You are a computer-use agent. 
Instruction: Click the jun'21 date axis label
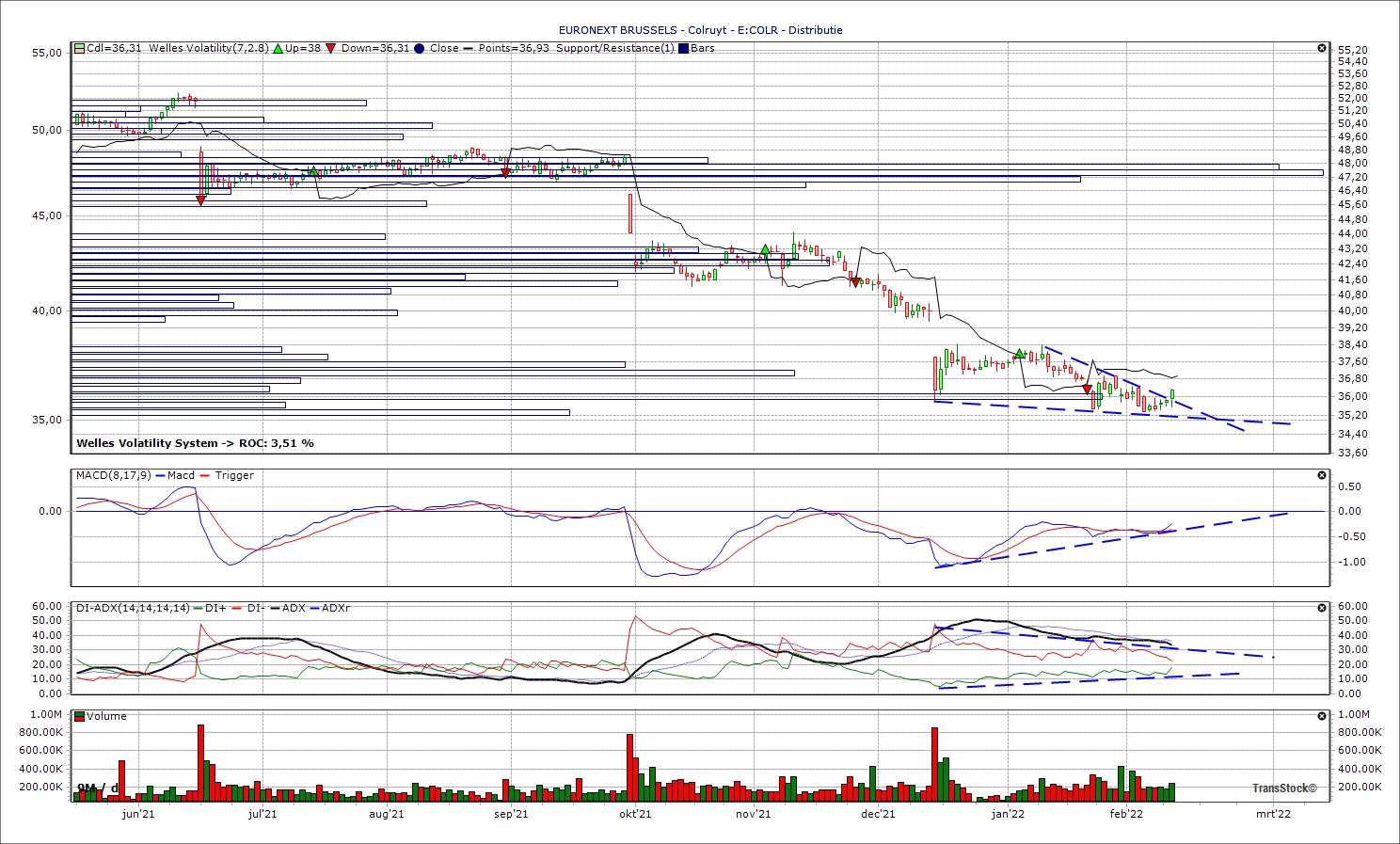(138, 814)
